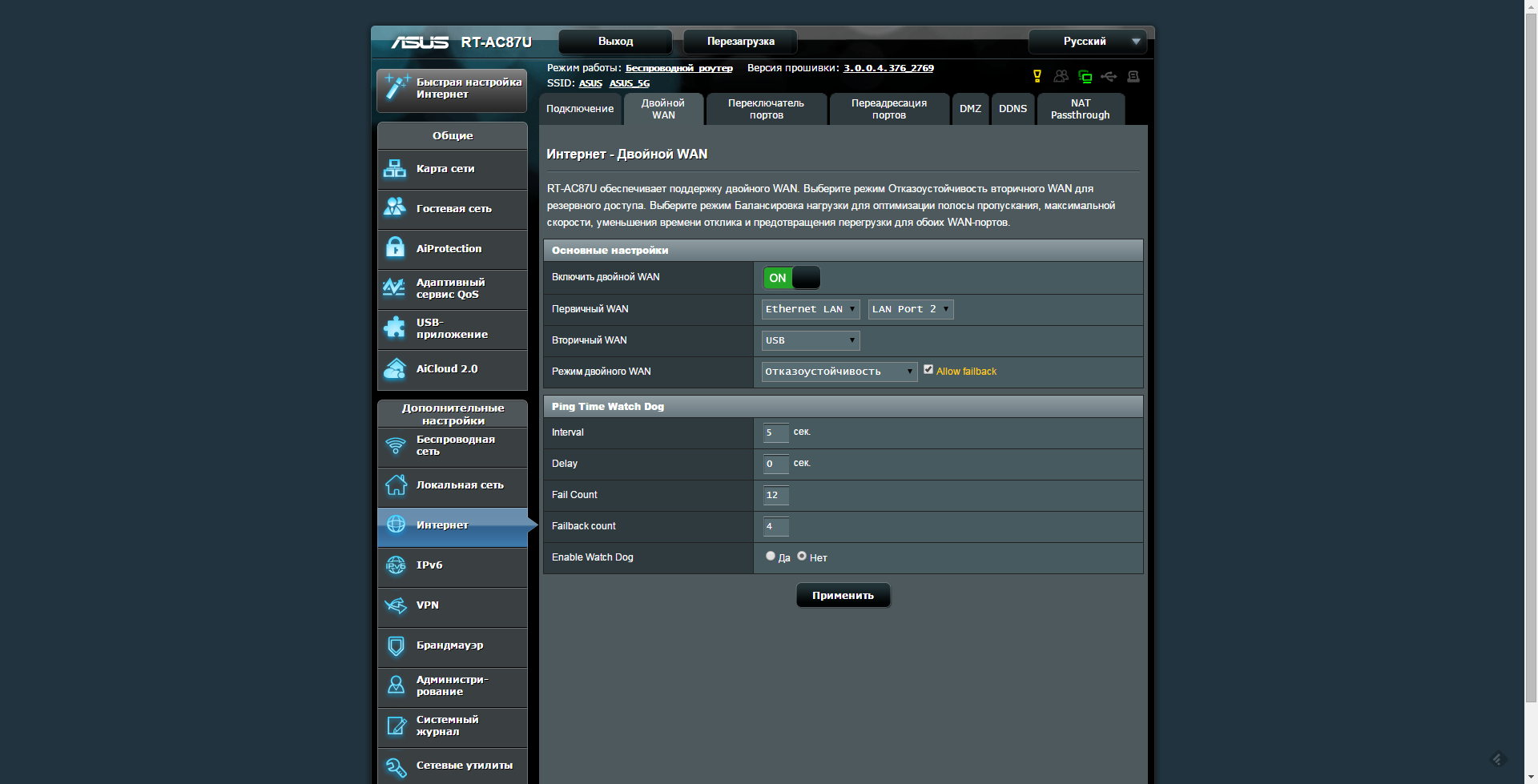Screen dimensions: 1538x784
Task: Click the guest network users status icon
Action: pos(1061,76)
